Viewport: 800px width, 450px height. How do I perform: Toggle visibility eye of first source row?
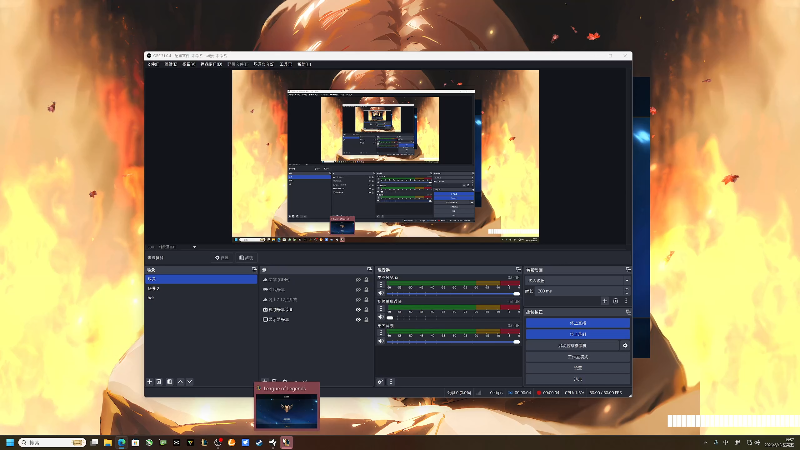pyautogui.click(x=358, y=280)
